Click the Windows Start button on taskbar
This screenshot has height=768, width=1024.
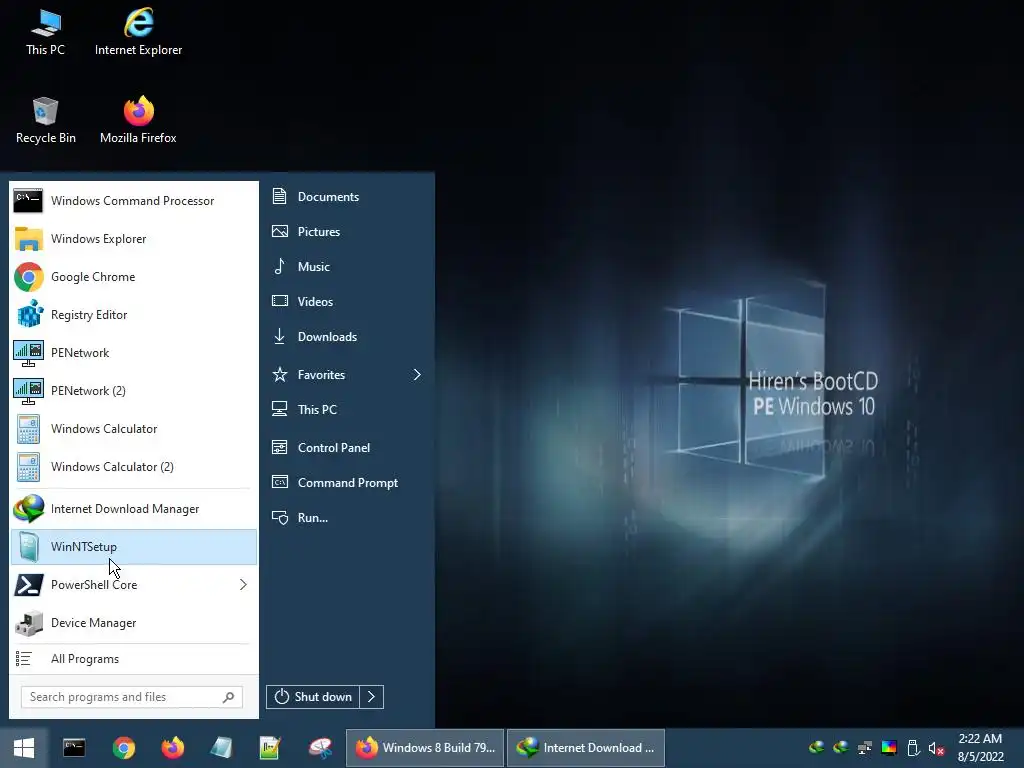pyautogui.click(x=24, y=748)
